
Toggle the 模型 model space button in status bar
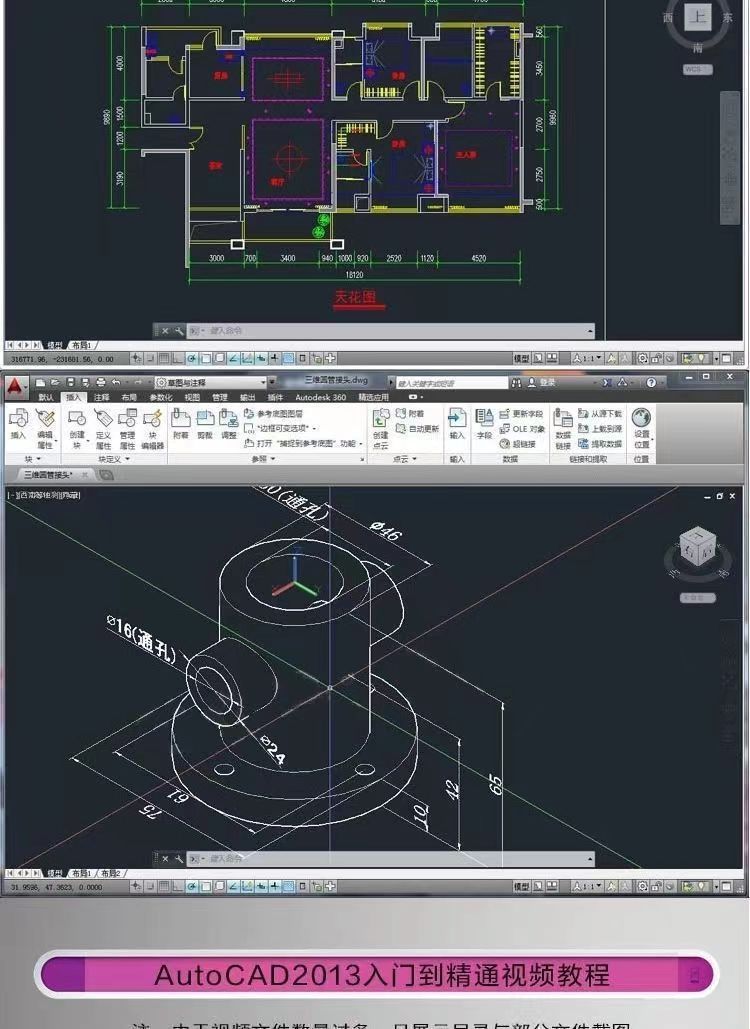pyautogui.click(x=521, y=887)
